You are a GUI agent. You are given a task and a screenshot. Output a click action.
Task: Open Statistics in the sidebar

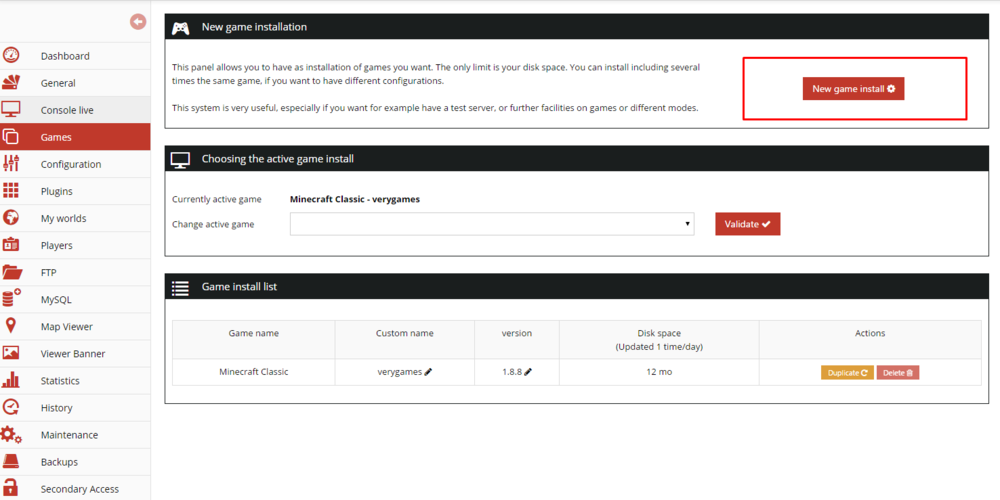(60, 381)
